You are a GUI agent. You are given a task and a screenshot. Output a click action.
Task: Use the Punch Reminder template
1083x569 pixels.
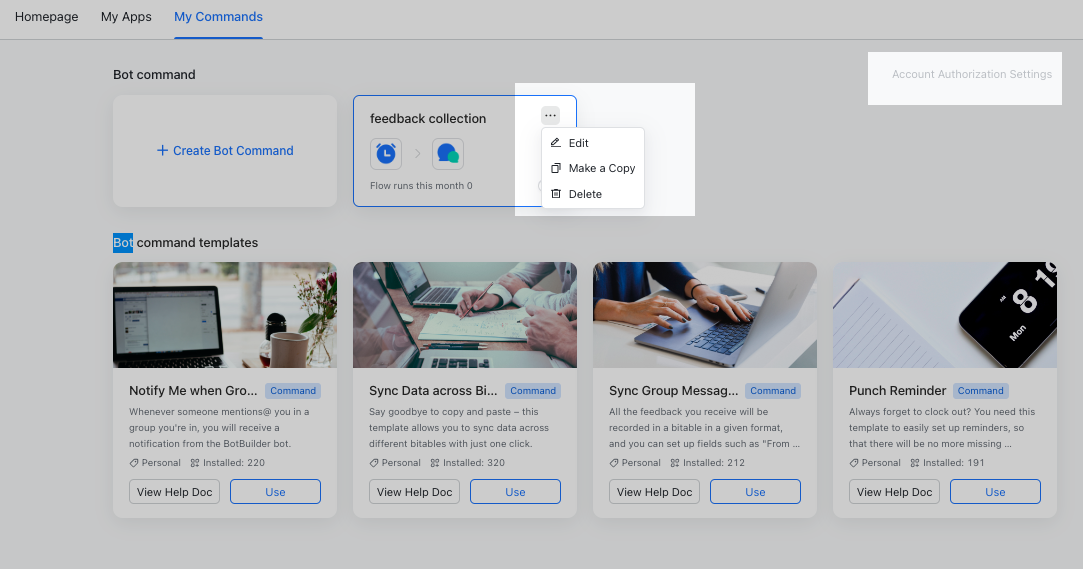[x=995, y=492]
